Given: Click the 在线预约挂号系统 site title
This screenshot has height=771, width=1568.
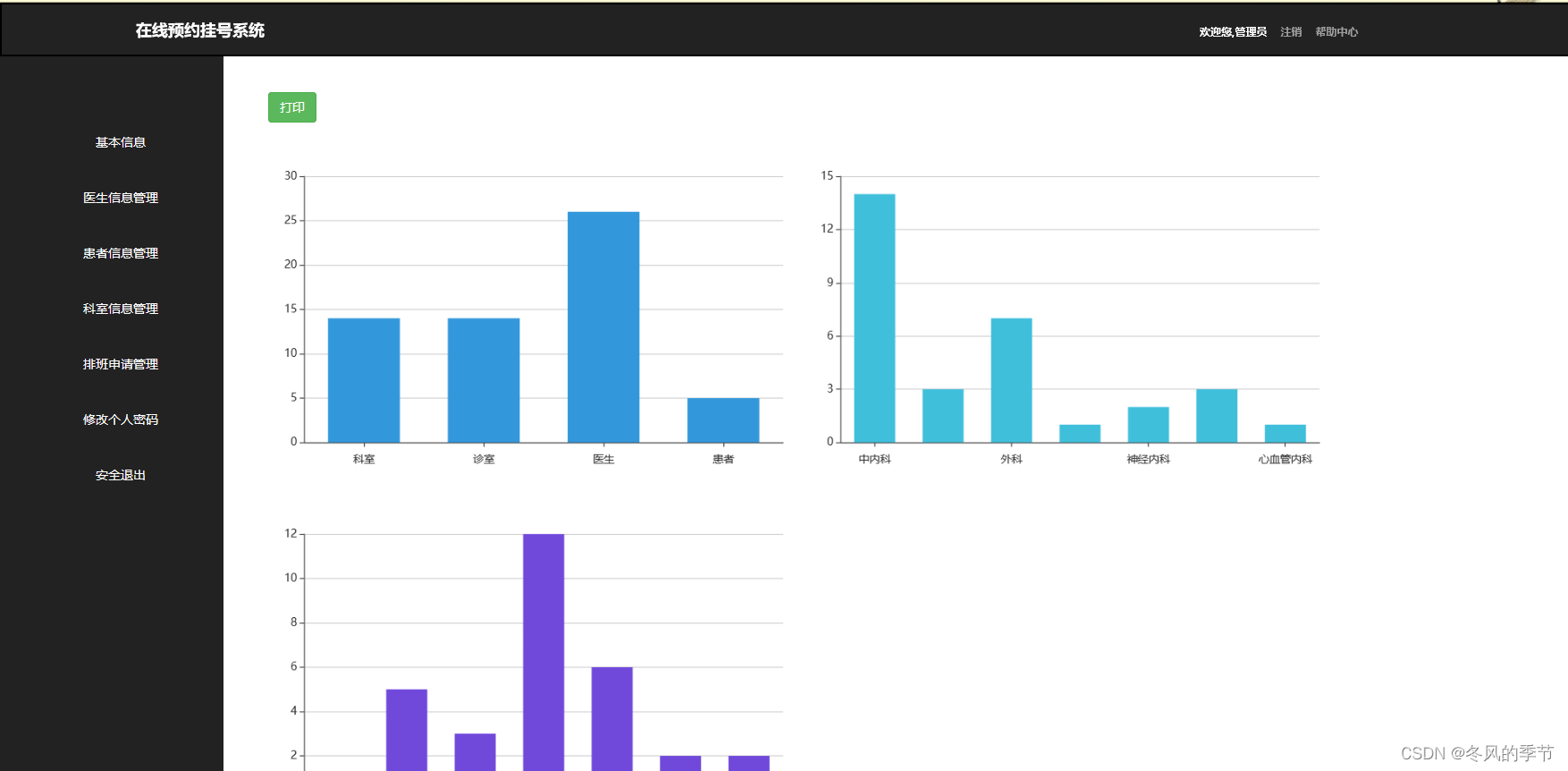Looking at the screenshot, I should [200, 30].
